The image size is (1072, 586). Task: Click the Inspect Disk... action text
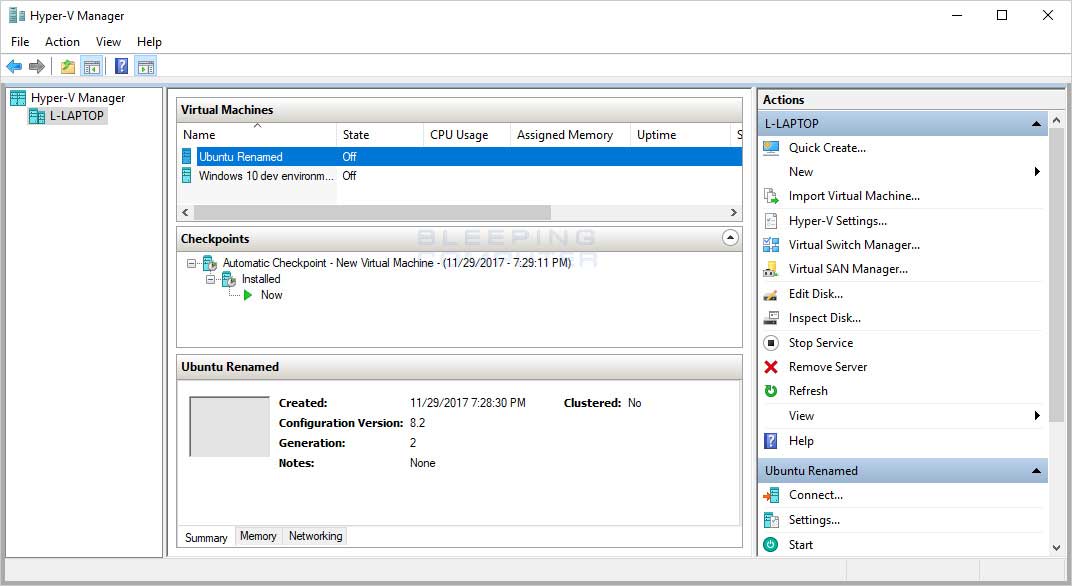tap(825, 318)
